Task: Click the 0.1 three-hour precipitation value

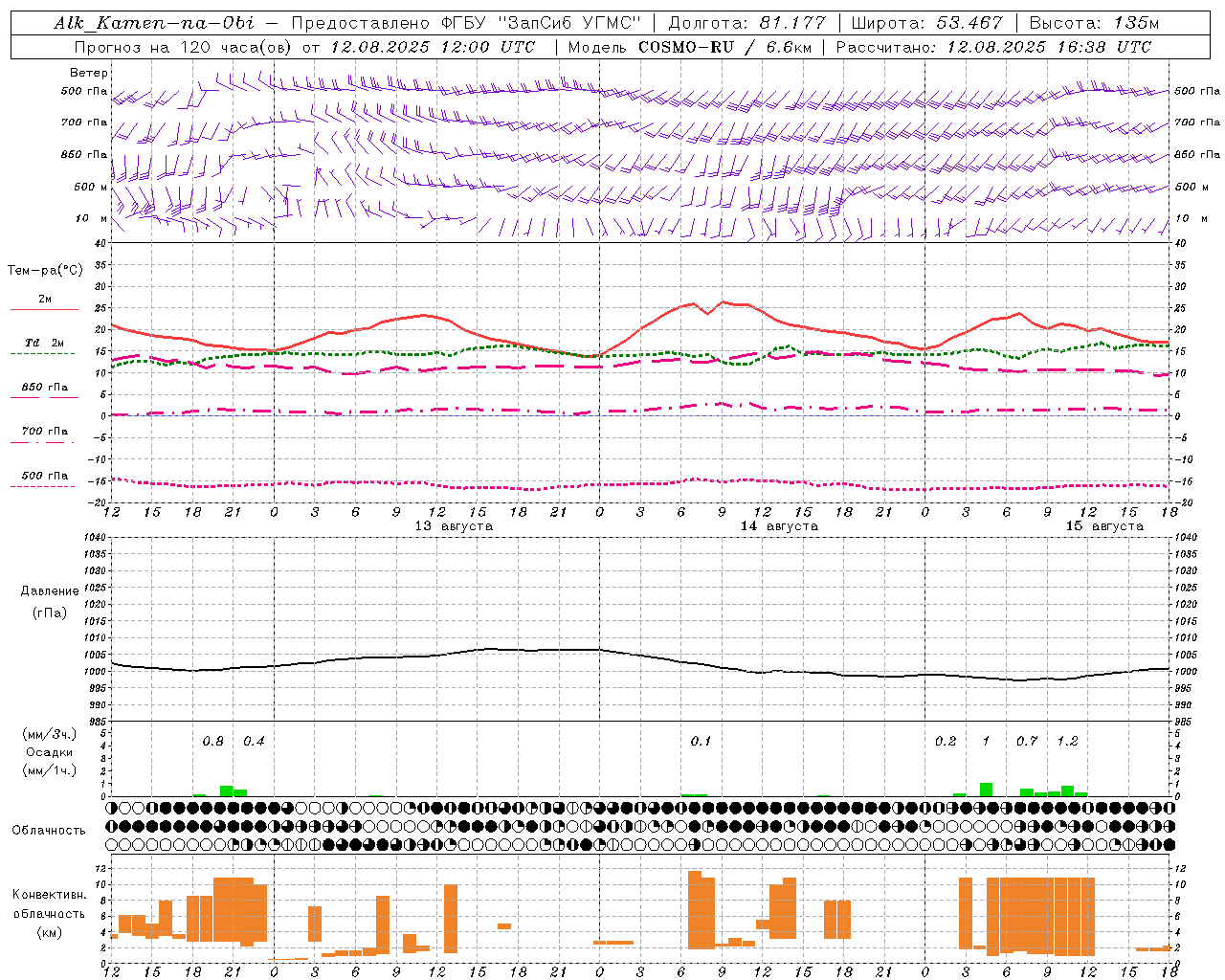Action: [x=701, y=742]
